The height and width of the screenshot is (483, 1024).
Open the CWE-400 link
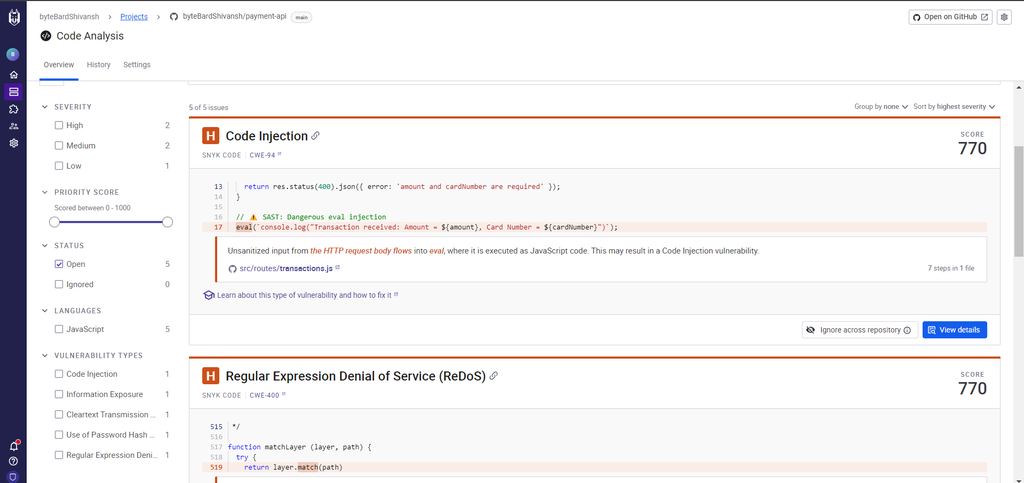pos(267,395)
